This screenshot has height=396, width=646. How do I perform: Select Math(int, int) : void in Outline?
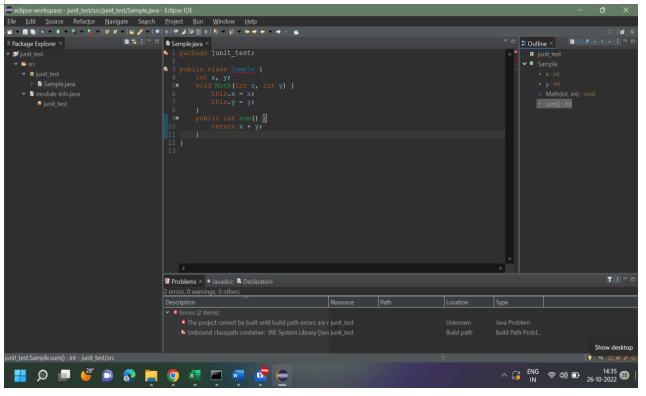(x=570, y=94)
